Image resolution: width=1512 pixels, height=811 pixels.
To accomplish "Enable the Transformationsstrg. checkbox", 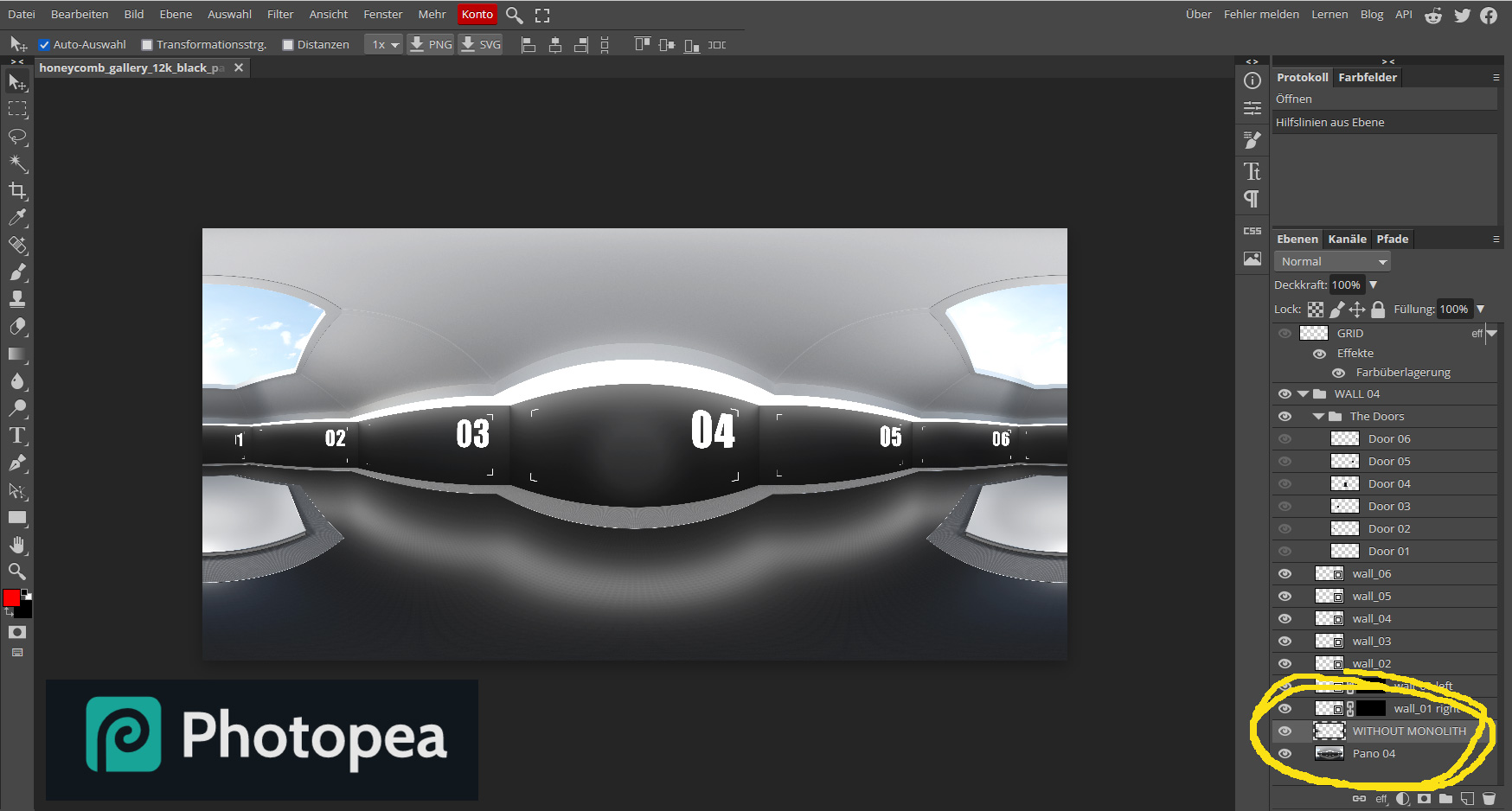I will tap(147, 45).
